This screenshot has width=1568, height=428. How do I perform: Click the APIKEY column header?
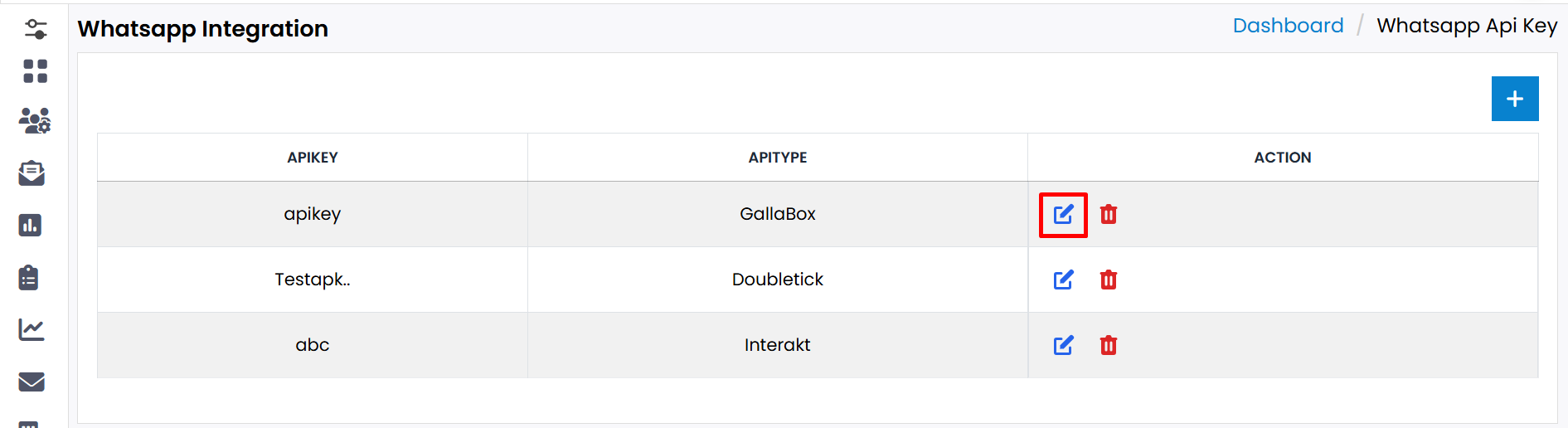(313, 158)
